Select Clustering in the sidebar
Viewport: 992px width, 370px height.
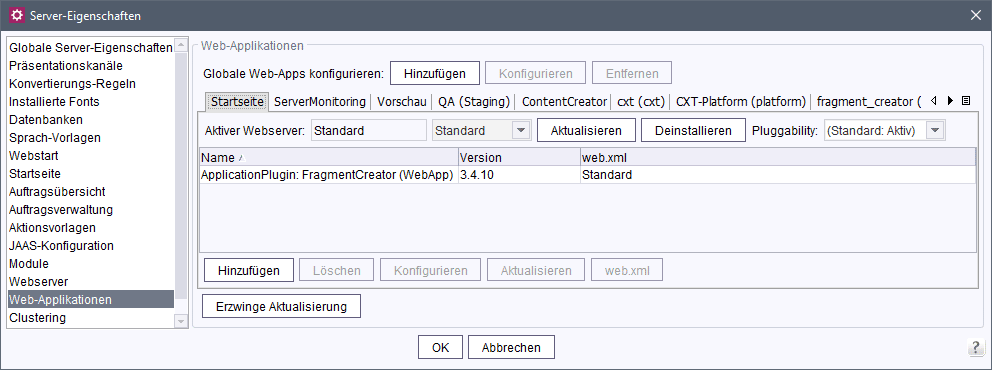90,318
